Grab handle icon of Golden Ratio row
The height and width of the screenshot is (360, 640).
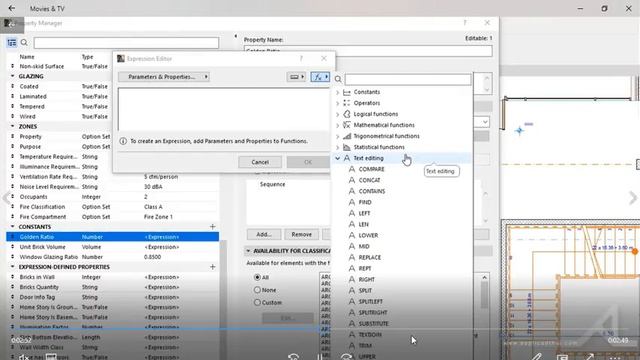tap(12, 237)
